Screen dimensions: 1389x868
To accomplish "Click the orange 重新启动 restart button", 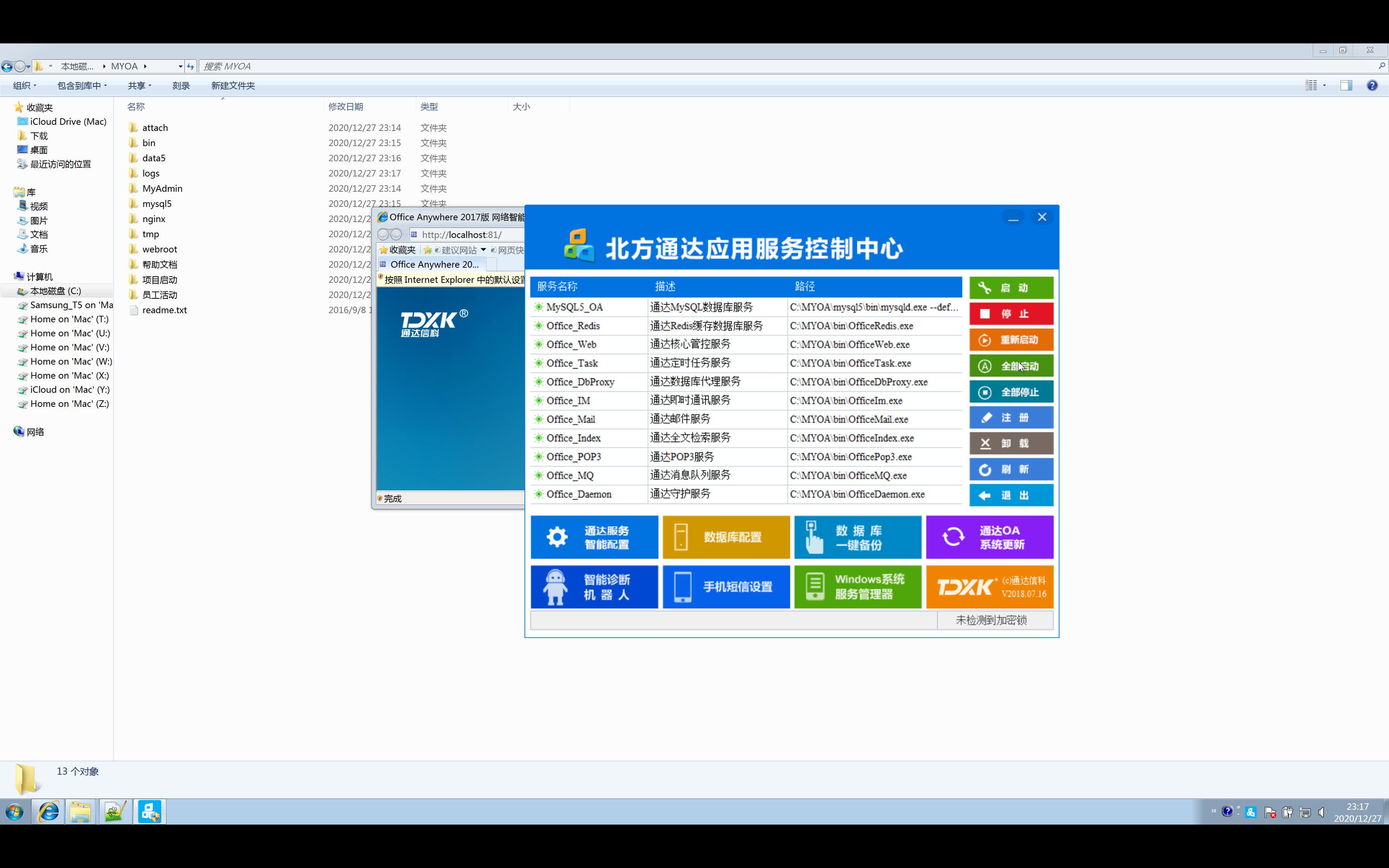I will pos(1012,340).
